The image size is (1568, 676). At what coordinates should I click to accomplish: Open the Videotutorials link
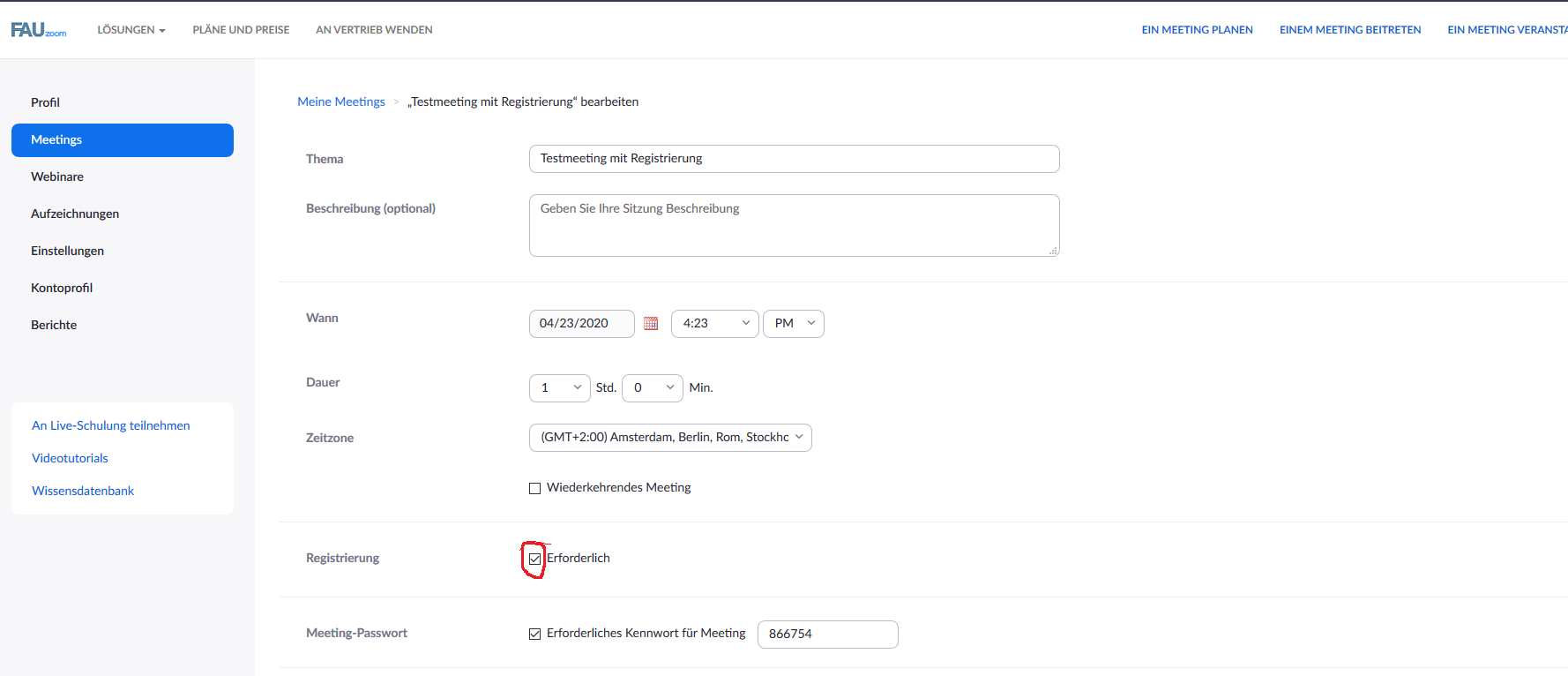(x=70, y=458)
